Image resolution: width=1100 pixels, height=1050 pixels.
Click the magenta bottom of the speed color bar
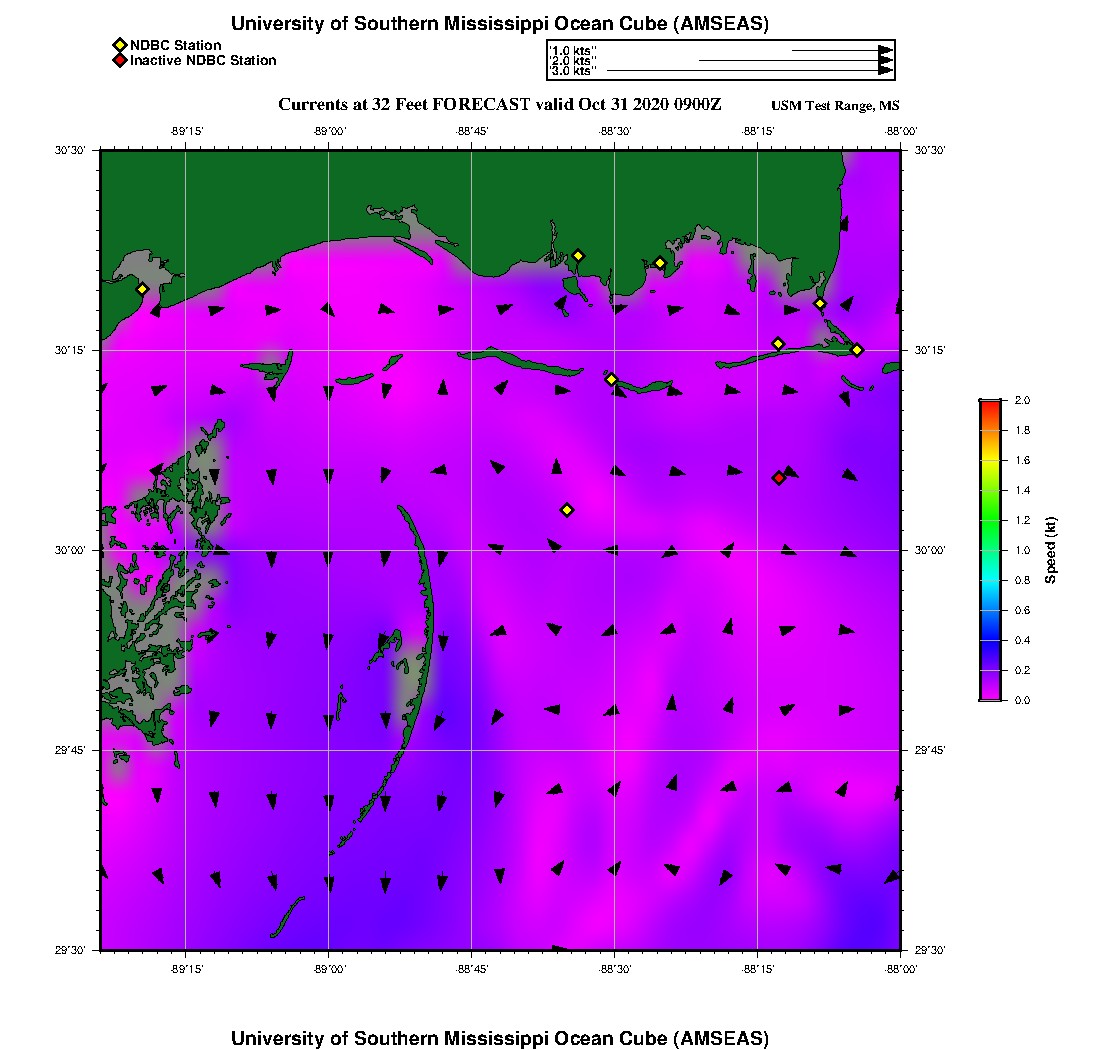(x=990, y=694)
